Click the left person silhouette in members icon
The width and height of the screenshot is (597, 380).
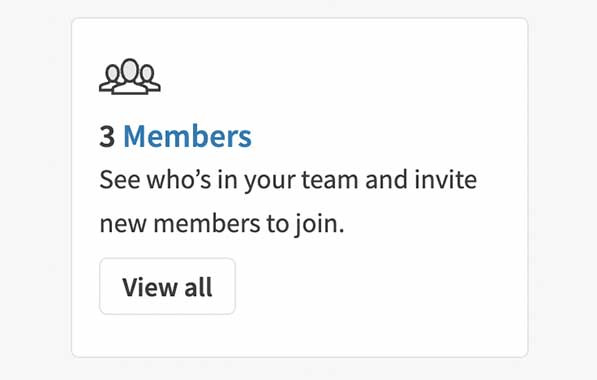click(110, 78)
